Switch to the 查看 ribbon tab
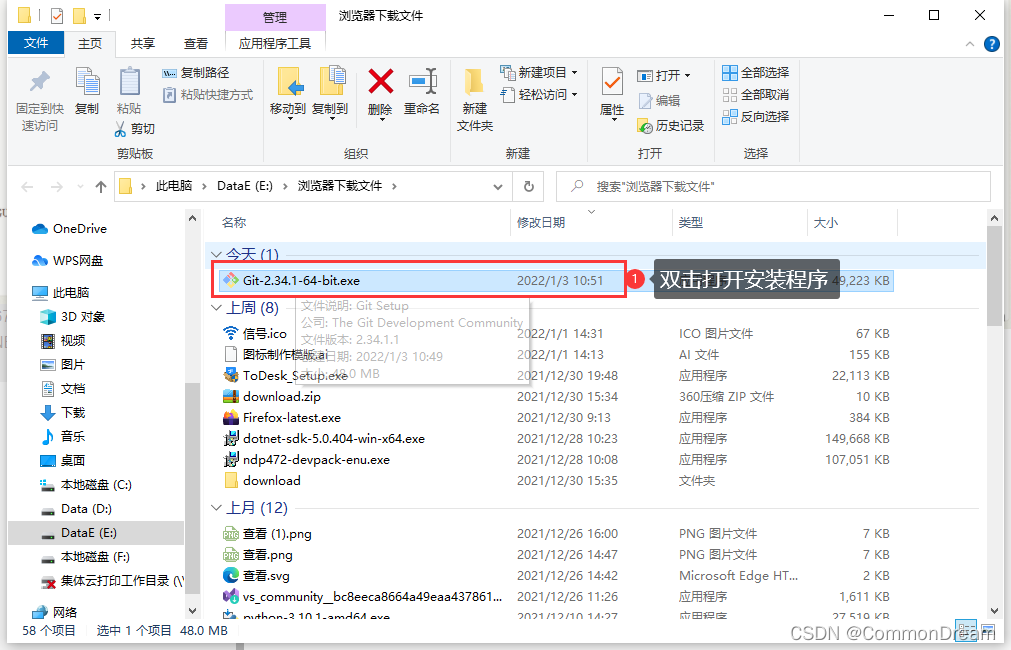 tap(194, 43)
